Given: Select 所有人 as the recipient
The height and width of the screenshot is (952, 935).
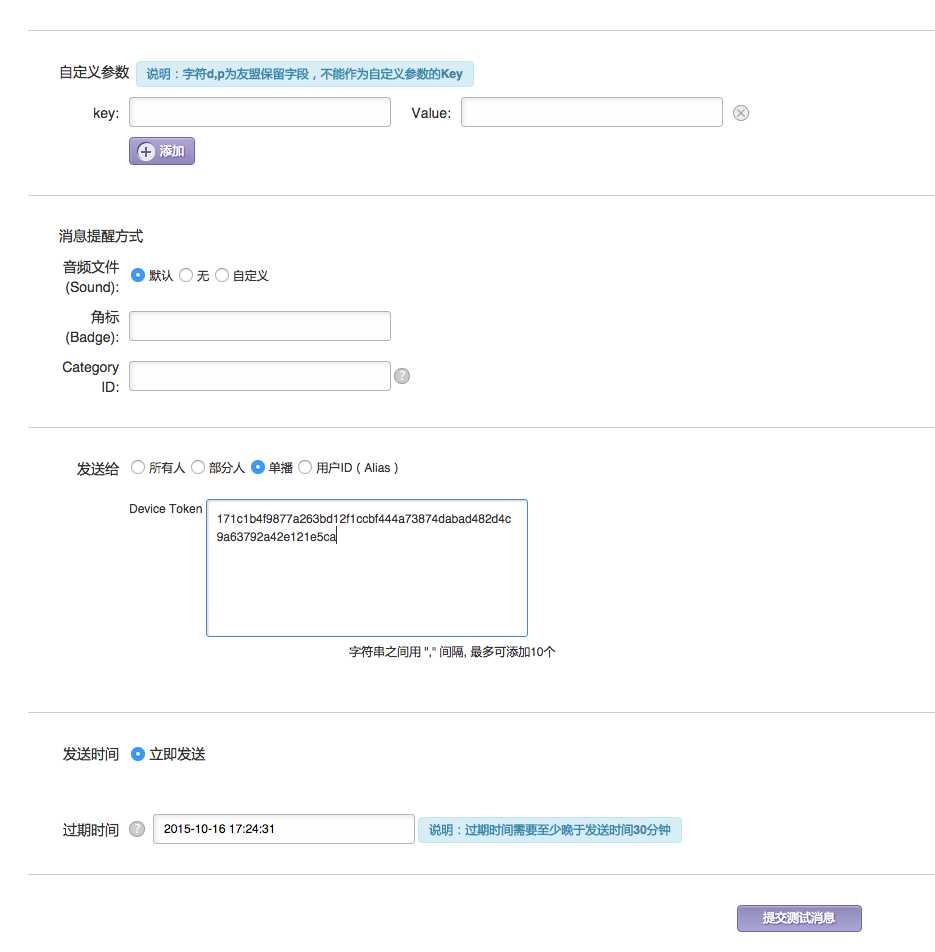Looking at the screenshot, I should [138, 467].
